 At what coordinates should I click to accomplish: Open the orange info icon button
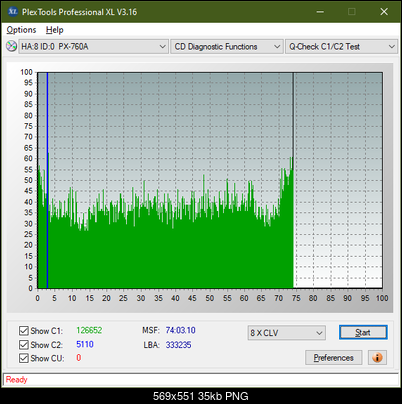(377, 358)
